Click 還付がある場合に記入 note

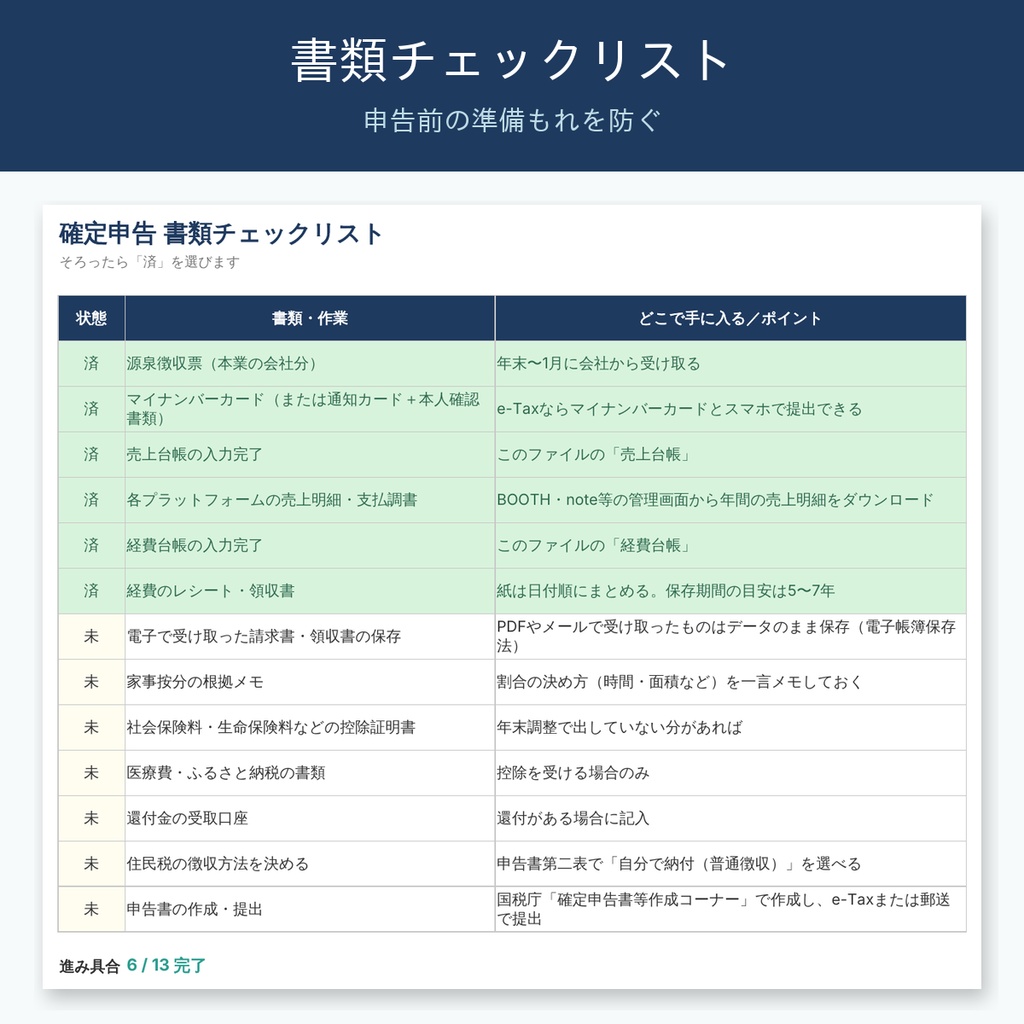[730, 818]
